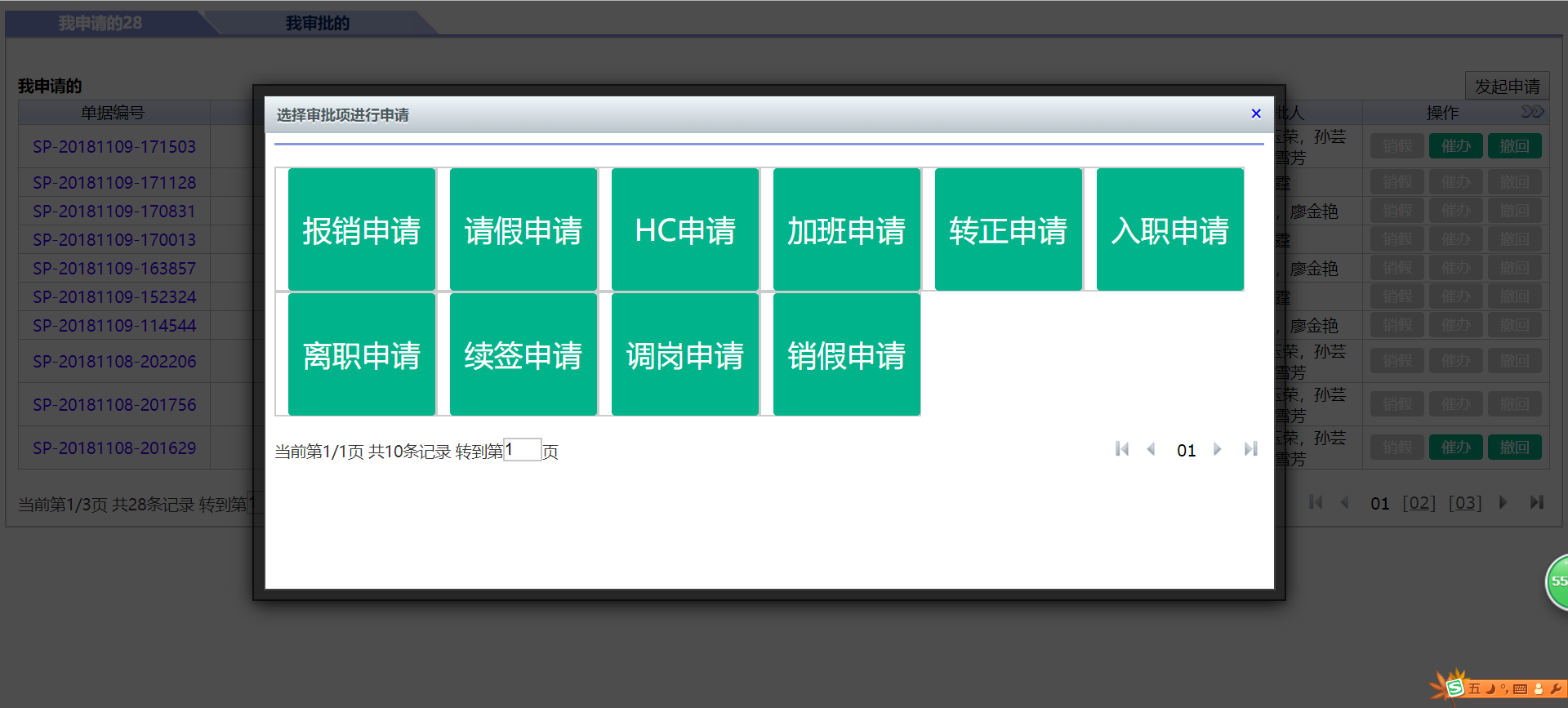The image size is (1568, 708).
Task: Select the 离职申请 tile
Action: (362, 354)
